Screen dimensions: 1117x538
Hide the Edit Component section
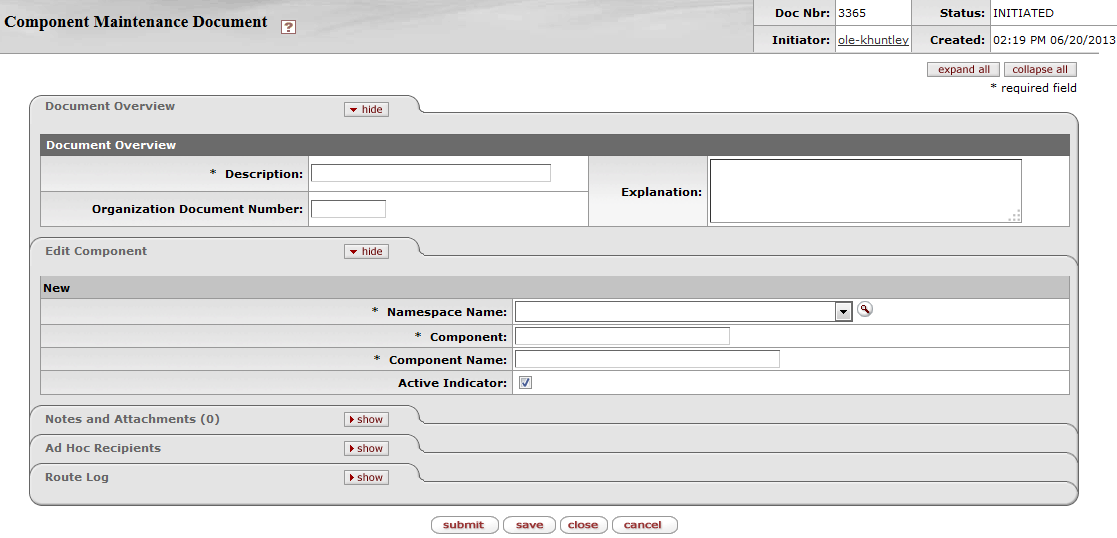[366, 252]
